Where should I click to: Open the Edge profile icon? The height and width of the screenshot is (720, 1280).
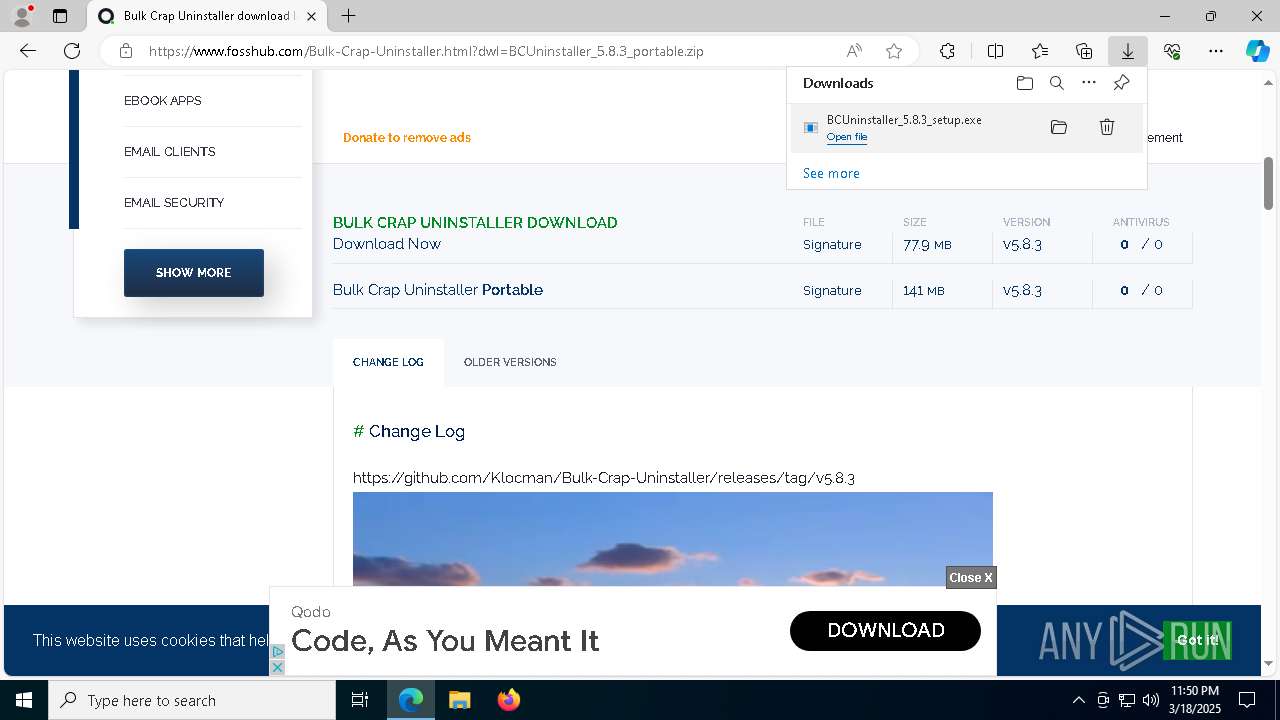pyautogui.click(x=22, y=16)
